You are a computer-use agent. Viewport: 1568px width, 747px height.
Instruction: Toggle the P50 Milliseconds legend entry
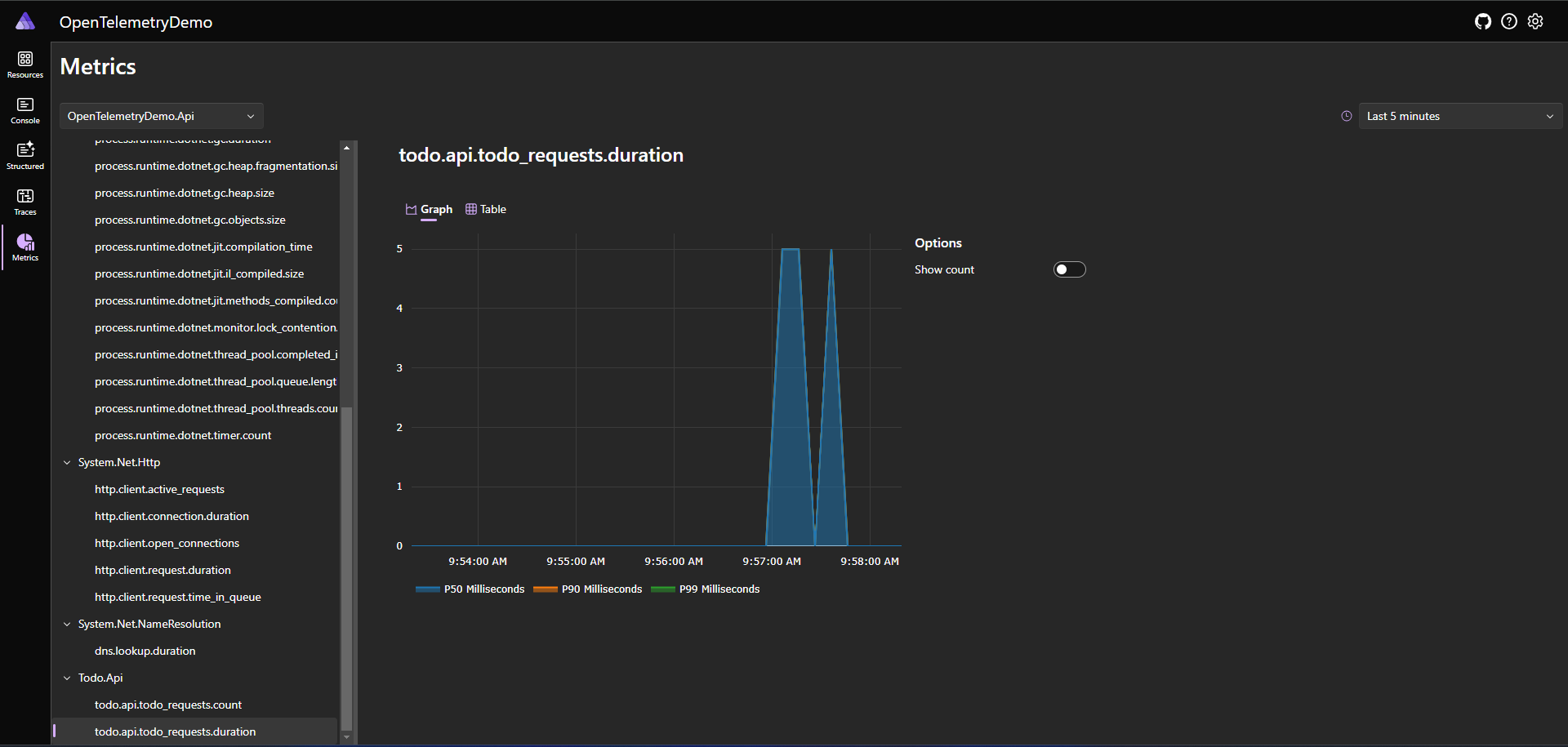[470, 589]
